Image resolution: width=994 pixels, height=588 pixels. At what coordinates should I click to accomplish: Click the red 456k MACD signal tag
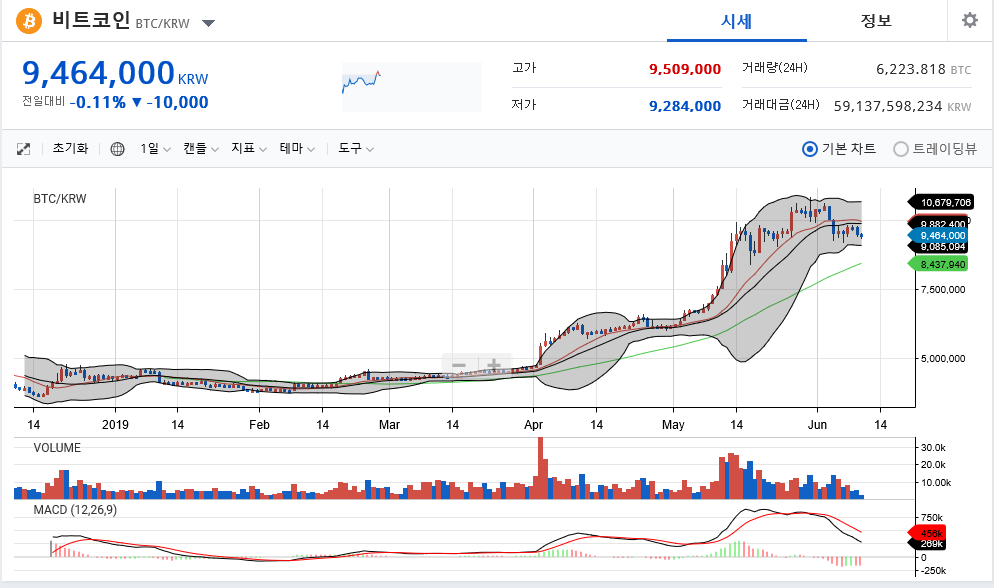click(927, 534)
